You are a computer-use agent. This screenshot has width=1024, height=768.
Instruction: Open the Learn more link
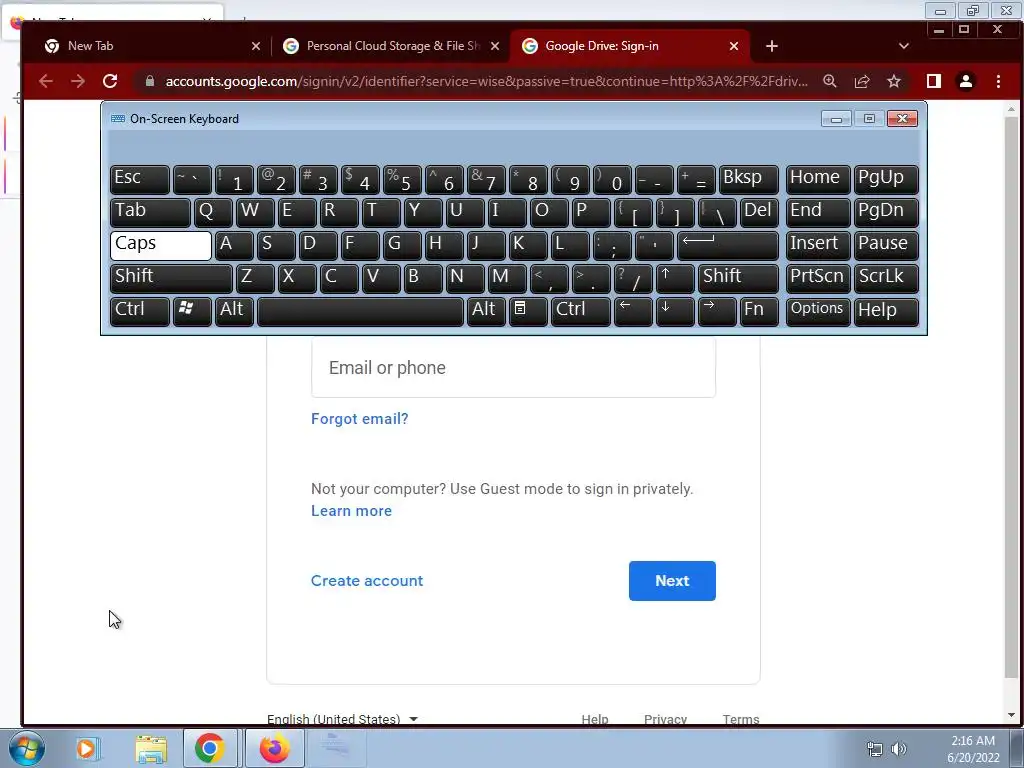351,511
